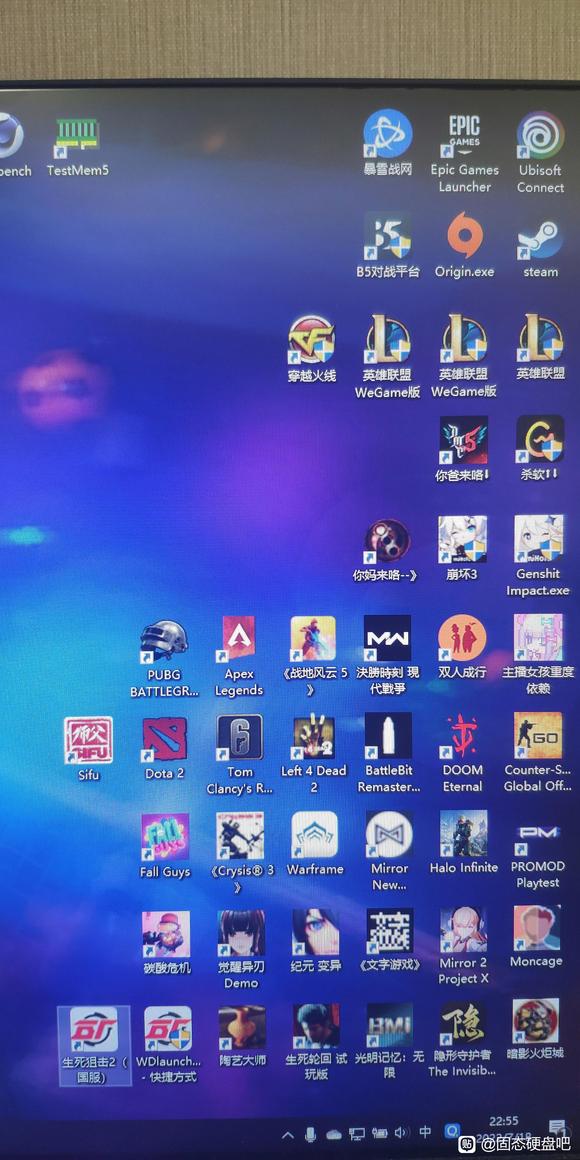This screenshot has width=580, height=1160.
Task: Toggle the Chinese input method indicator
Action: point(425,1132)
